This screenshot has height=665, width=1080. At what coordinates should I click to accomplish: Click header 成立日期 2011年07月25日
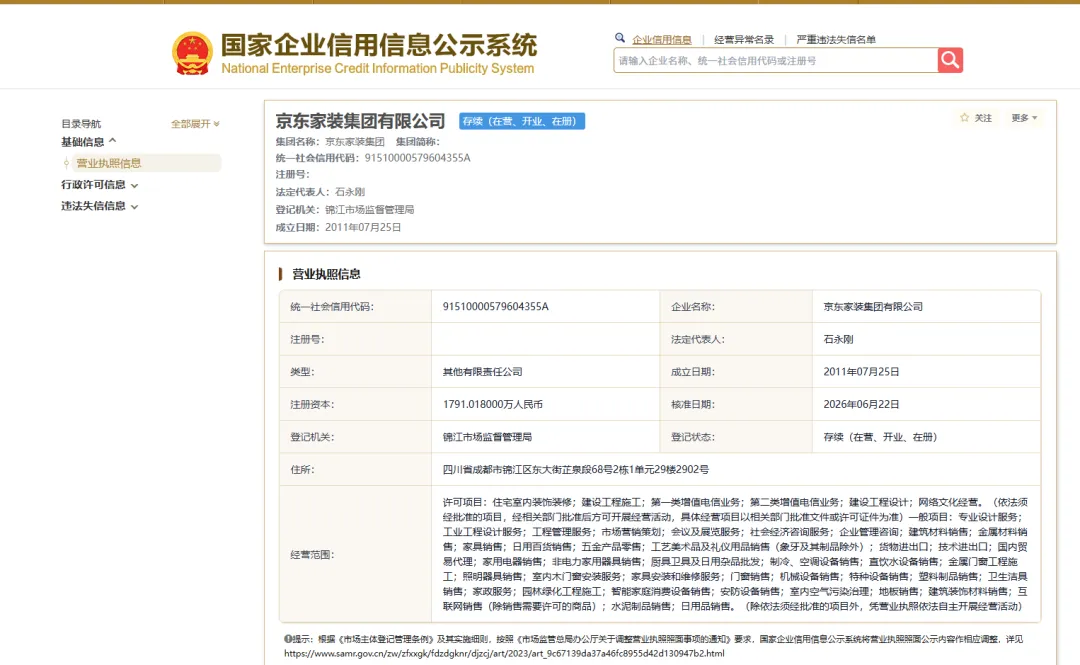tap(363, 227)
